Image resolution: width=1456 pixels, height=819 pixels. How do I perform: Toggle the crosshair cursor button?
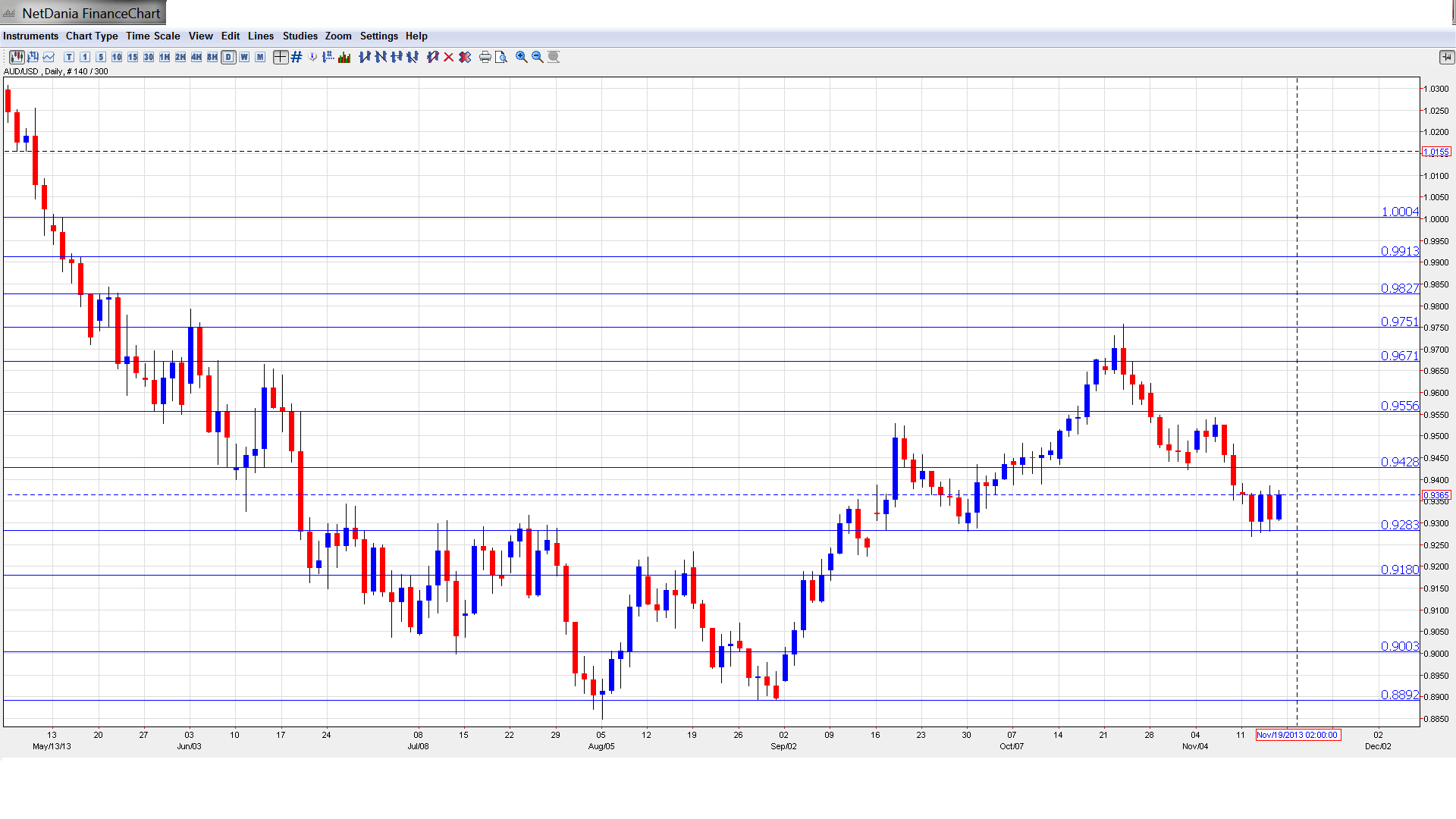tap(280, 57)
